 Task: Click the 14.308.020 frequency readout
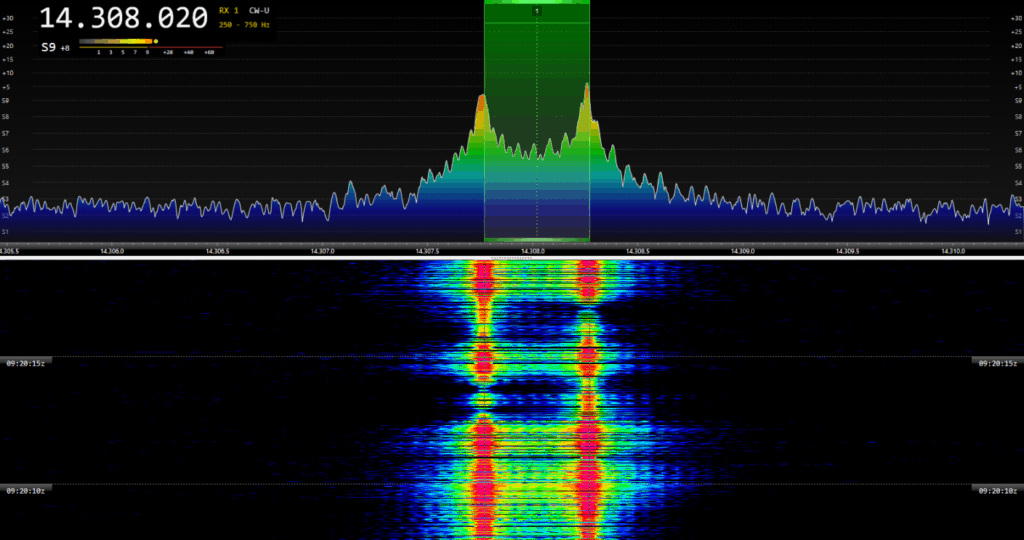[x=123, y=18]
